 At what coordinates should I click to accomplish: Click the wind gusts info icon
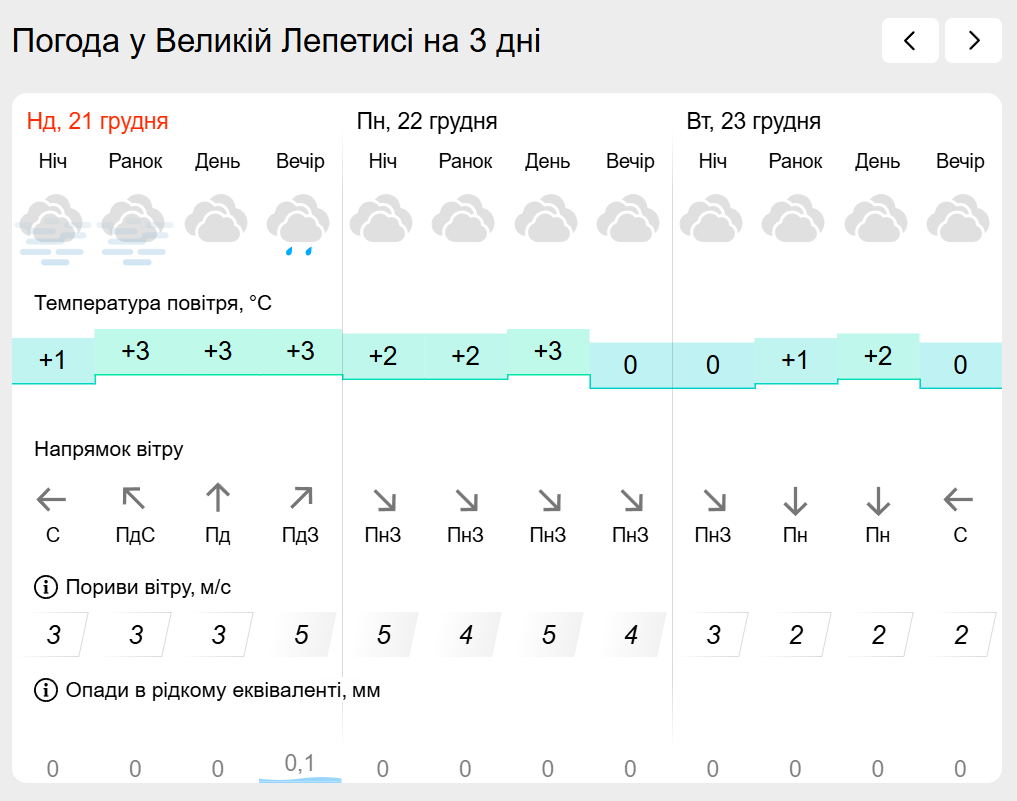46,587
